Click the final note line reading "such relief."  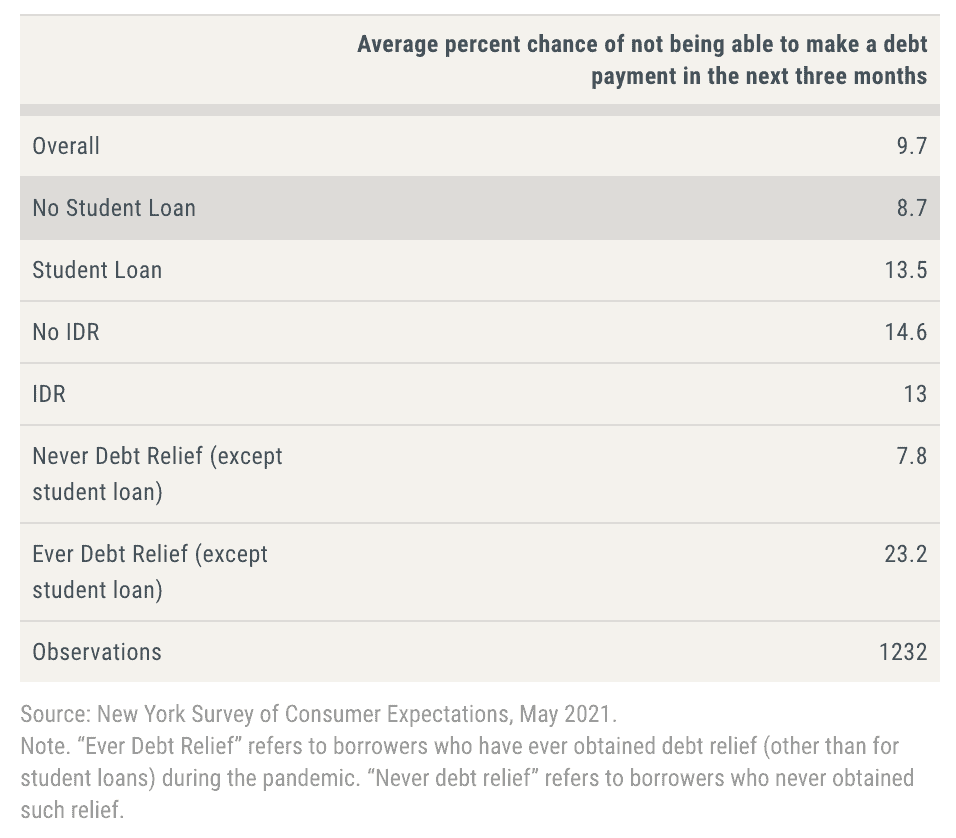click(72, 810)
